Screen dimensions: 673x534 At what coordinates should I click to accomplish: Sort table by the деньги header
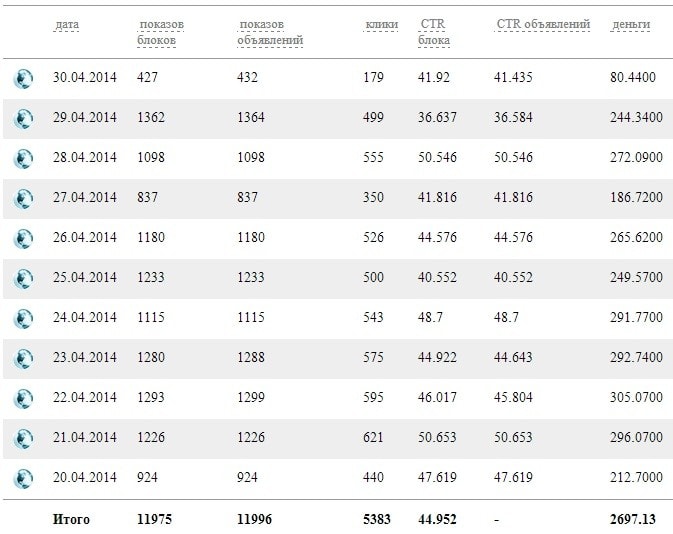click(630, 25)
